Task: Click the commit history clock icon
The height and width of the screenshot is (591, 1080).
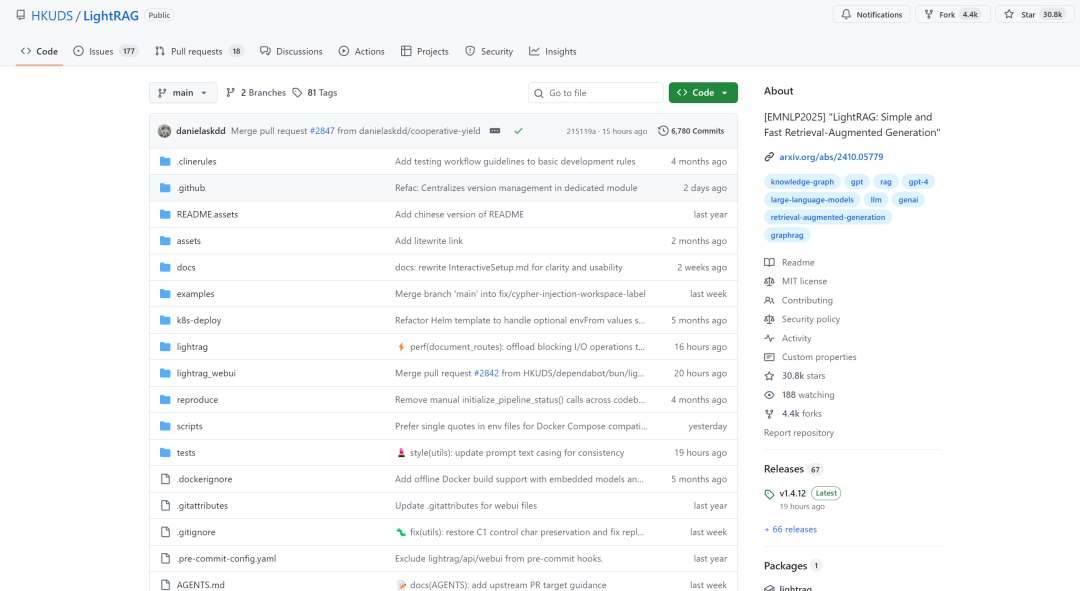Action: pos(663,131)
